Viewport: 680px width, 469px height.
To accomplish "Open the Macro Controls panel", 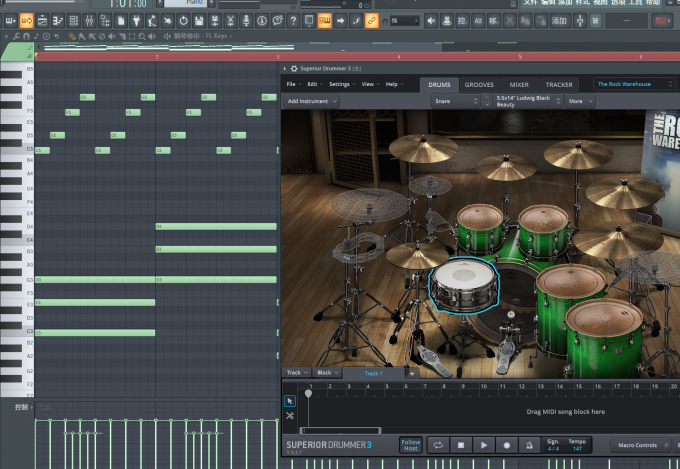I will [641, 445].
